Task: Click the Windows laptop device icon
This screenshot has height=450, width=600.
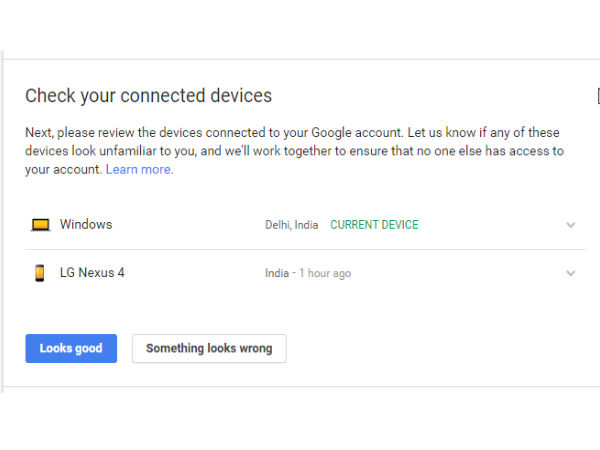Action: 40,225
